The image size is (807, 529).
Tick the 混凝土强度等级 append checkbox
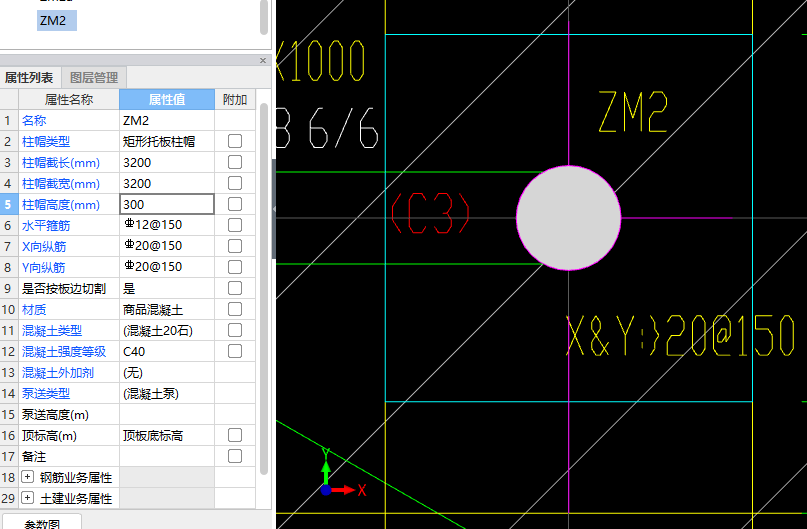[235, 351]
